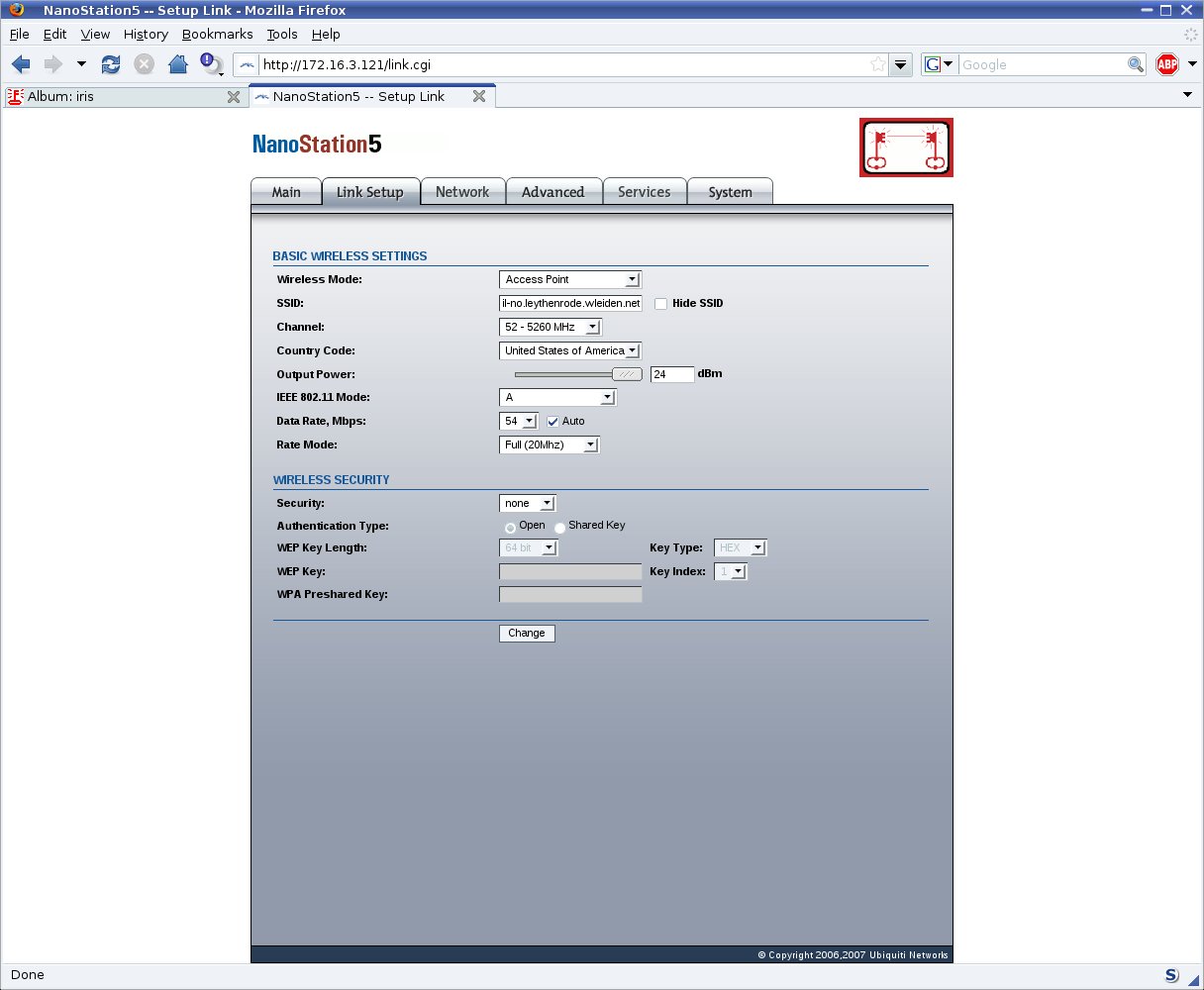Open the Wireless Mode dropdown
Image resolution: width=1204 pixels, height=990 pixels.
[x=569, y=279]
